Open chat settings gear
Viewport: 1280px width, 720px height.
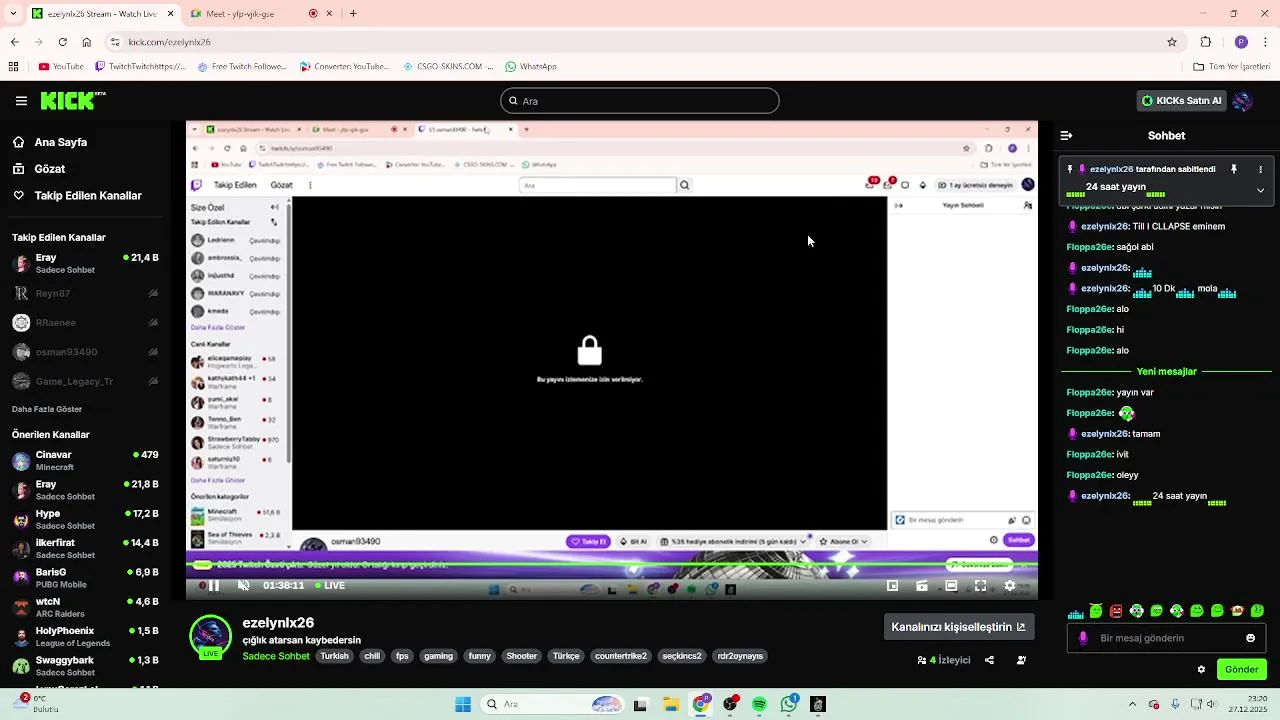[x=1201, y=670]
